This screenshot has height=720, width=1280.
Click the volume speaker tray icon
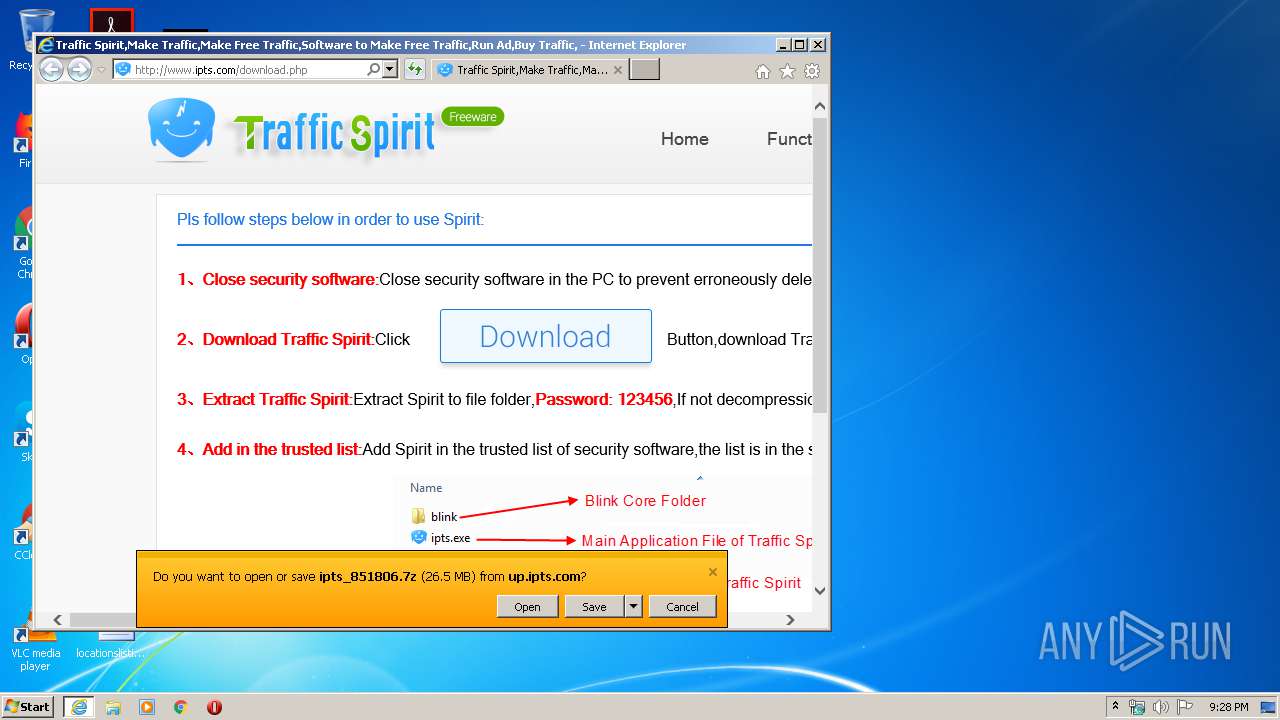1161,707
